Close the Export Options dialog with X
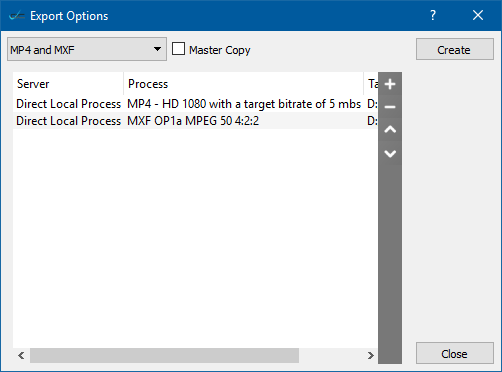Viewport: 502px width, 372px height. [x=478, y=15]
